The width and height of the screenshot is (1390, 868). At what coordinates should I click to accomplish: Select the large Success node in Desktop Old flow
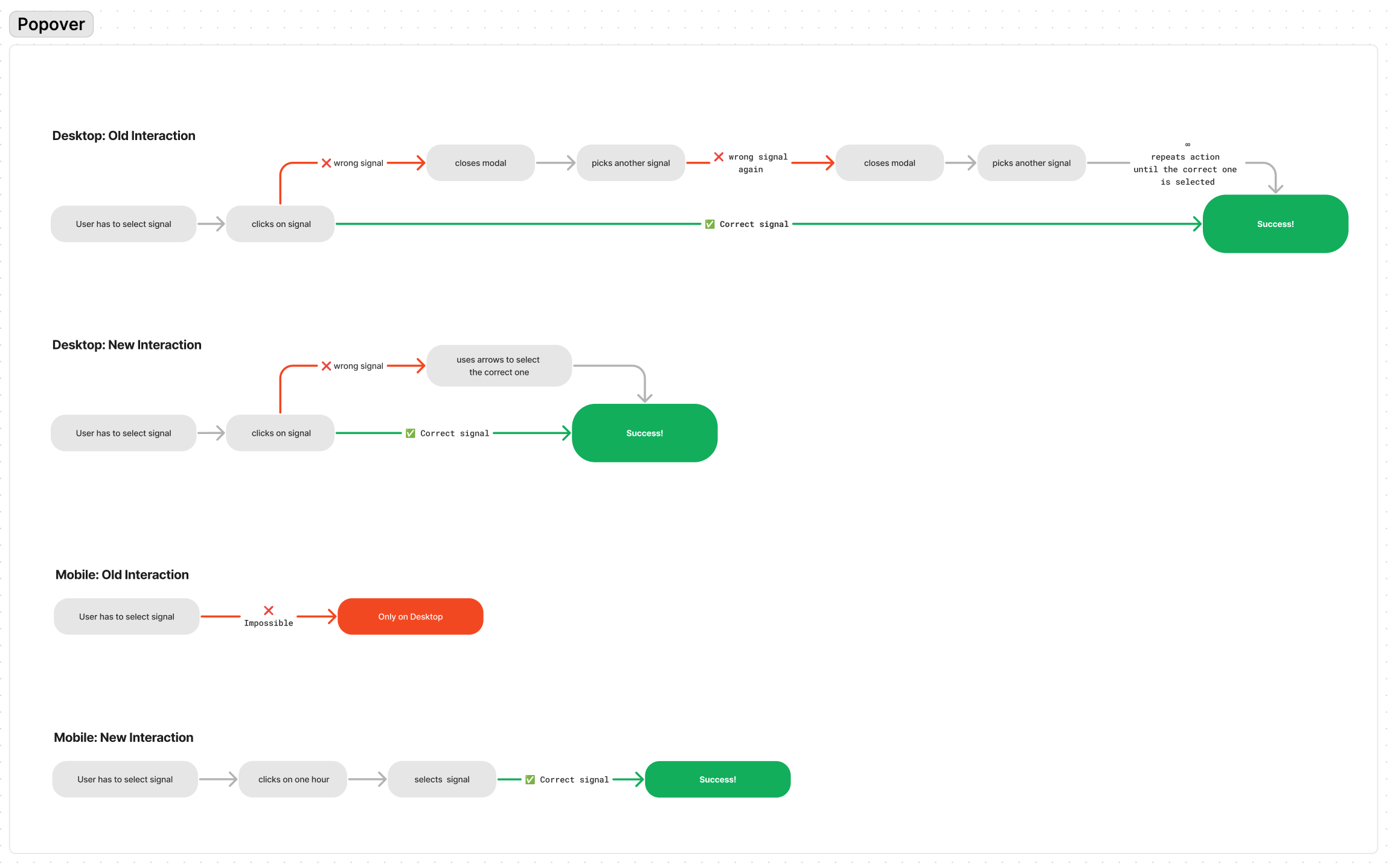[1275, 224]
